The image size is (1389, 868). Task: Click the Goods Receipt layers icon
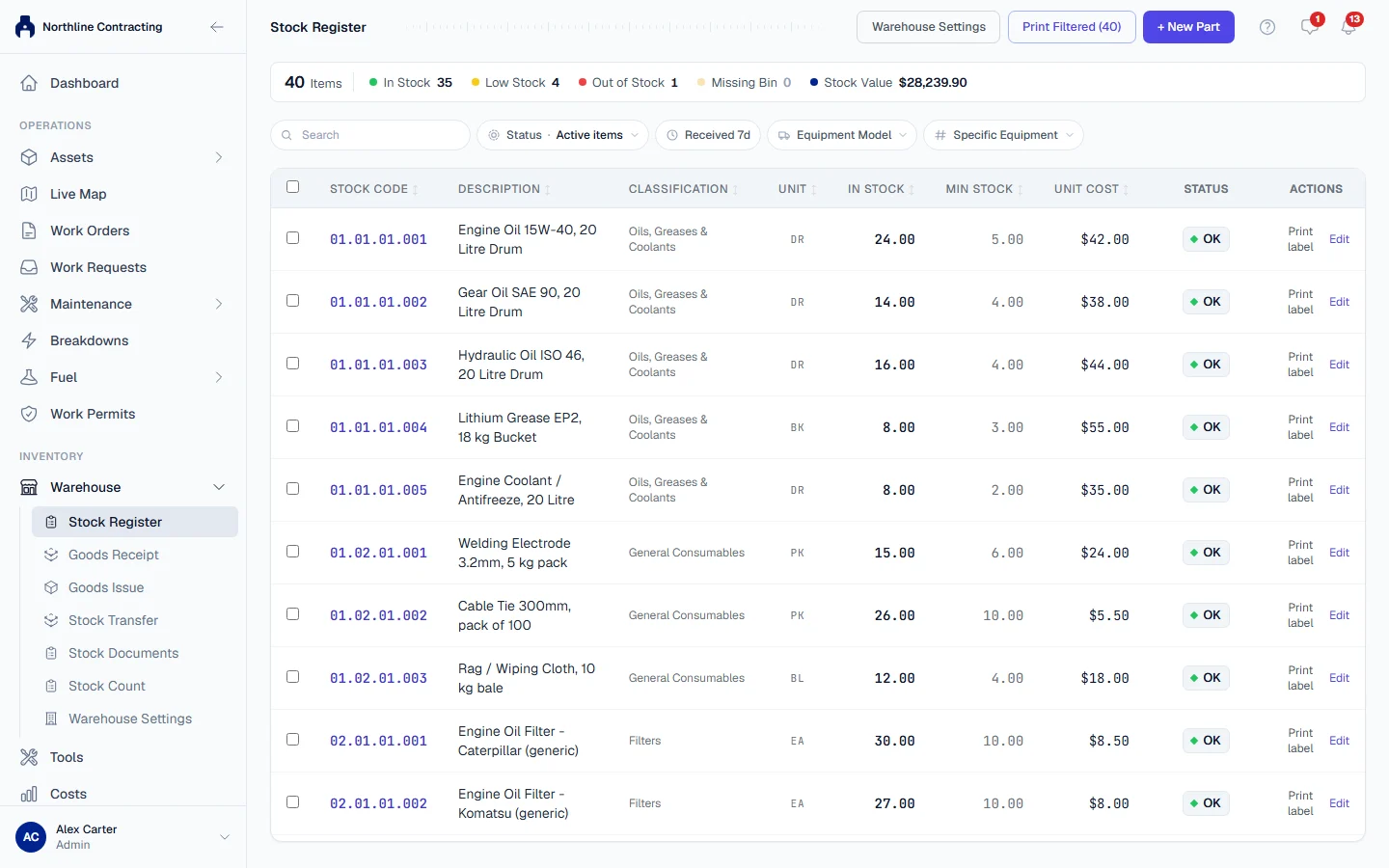(x=51, y=555)
